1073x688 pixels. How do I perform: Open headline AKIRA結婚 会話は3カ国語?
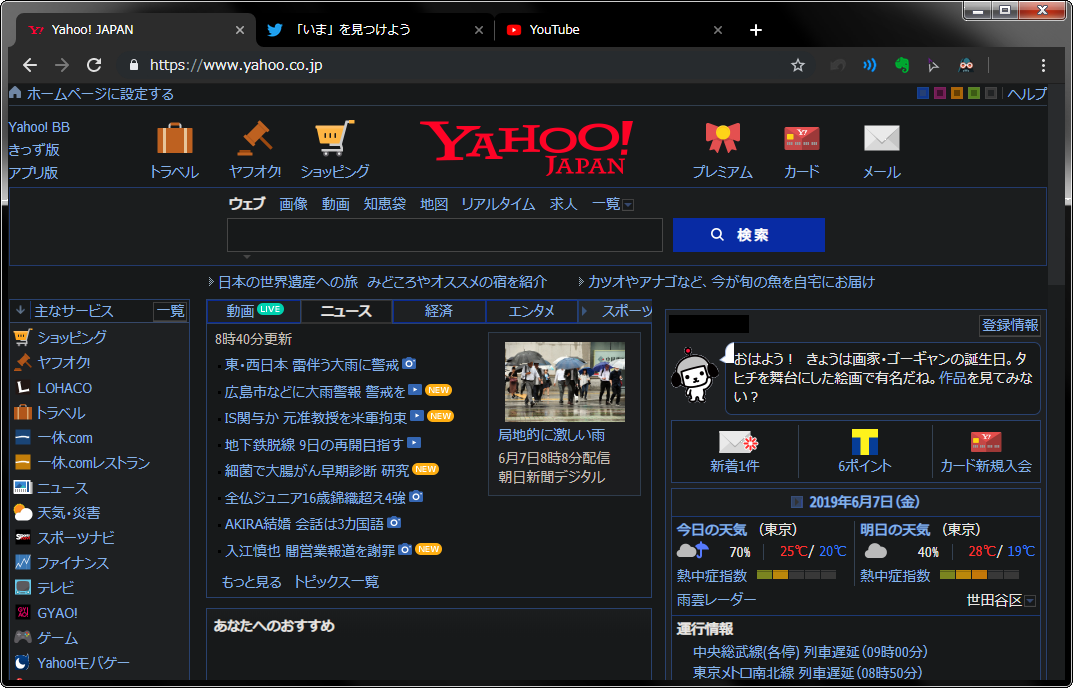[304, 524]
